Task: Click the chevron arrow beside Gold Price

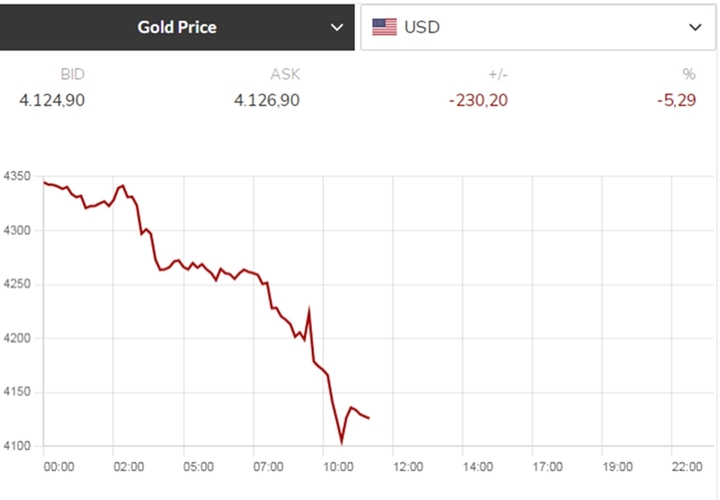Action: click(334, 27)
